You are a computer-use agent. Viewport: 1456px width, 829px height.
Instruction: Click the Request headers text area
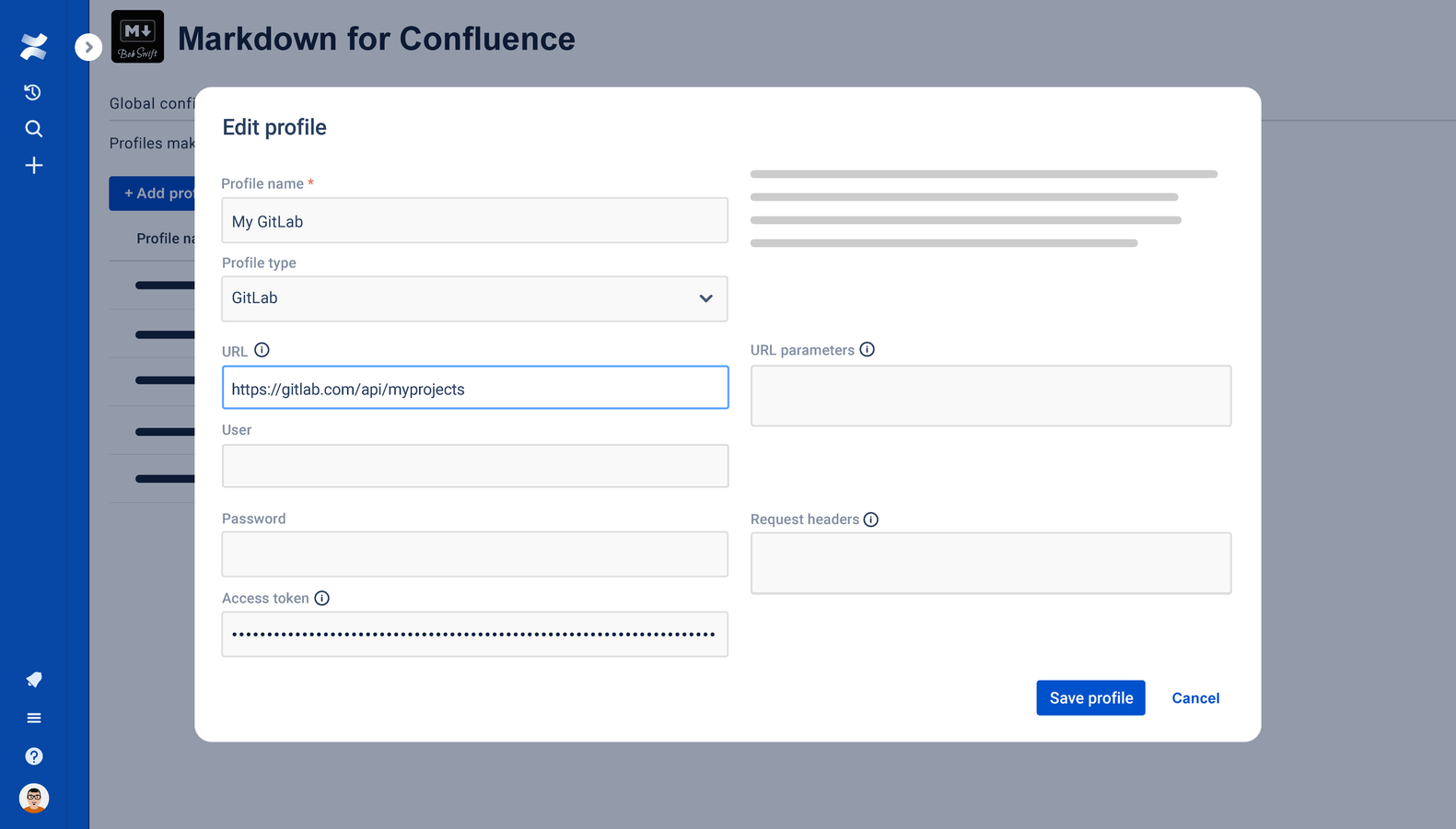991,563
